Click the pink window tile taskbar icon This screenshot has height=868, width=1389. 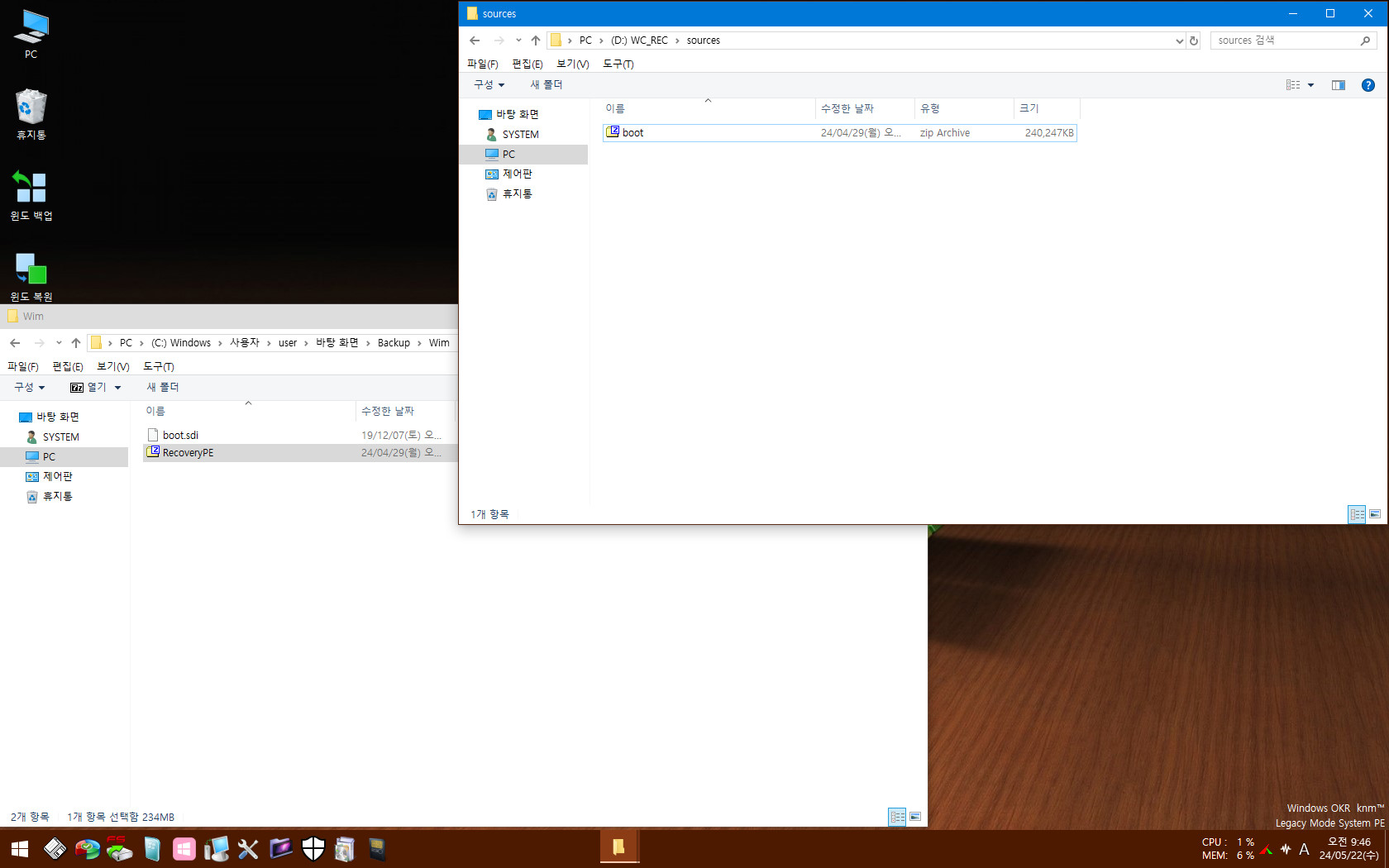pos(184,849)
